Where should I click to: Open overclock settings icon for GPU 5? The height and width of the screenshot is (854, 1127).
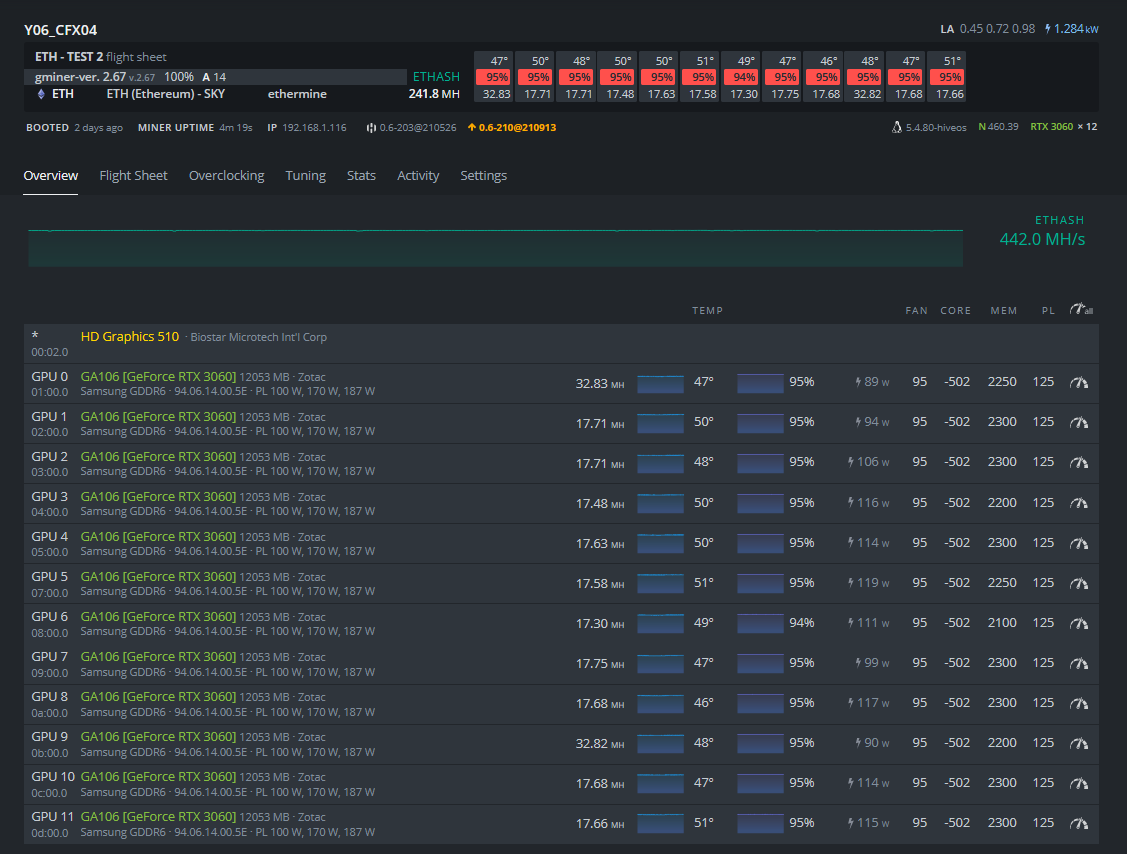coord(1079,583)
